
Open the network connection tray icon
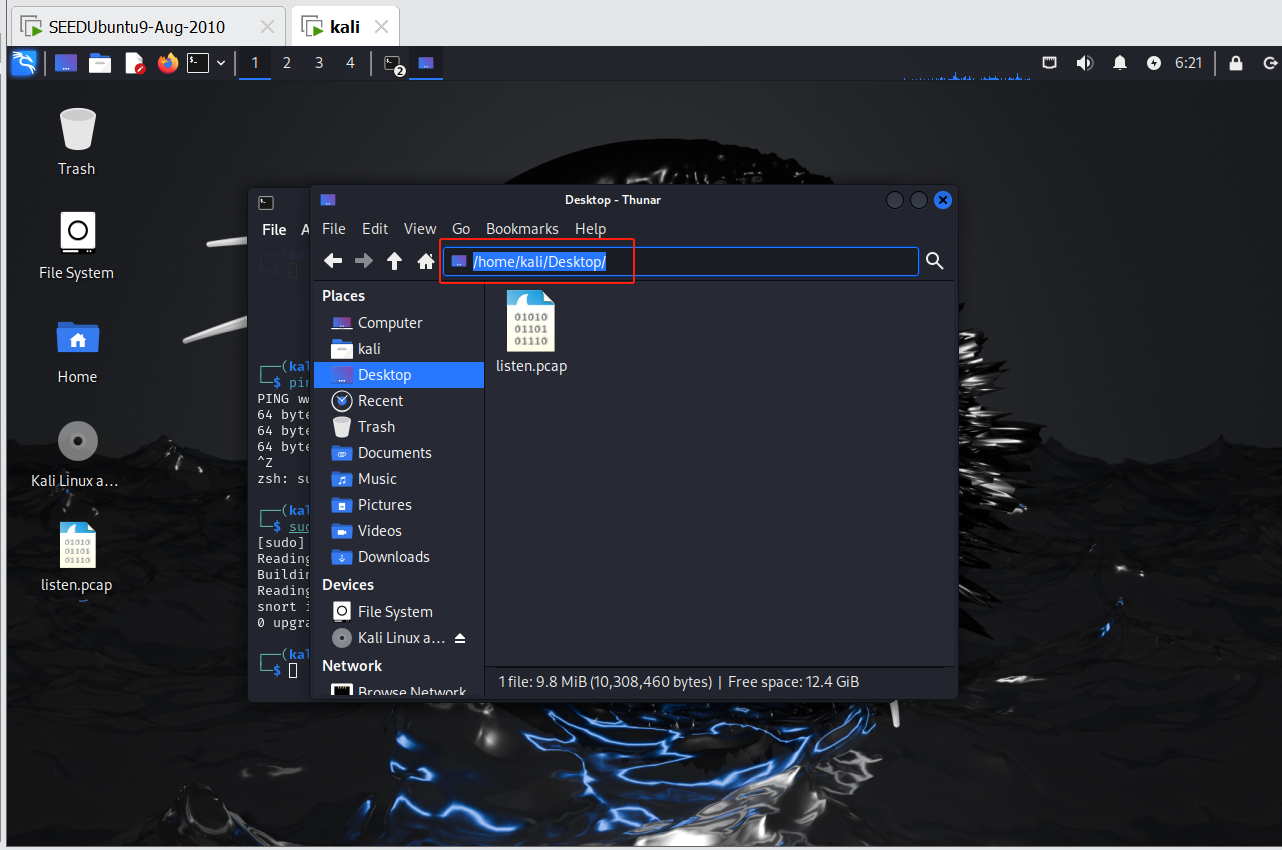(x=1050, y=63)
